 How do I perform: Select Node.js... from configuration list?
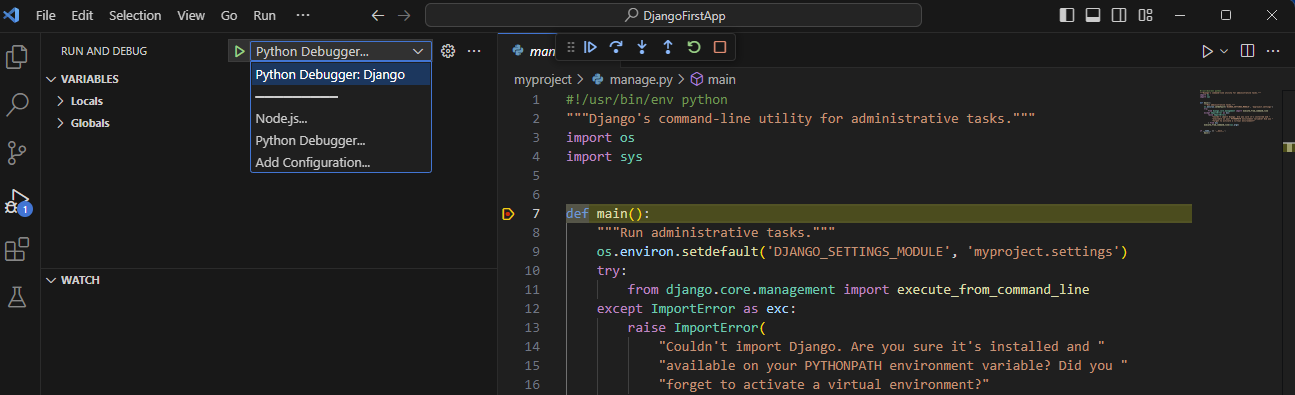point(341,119)
